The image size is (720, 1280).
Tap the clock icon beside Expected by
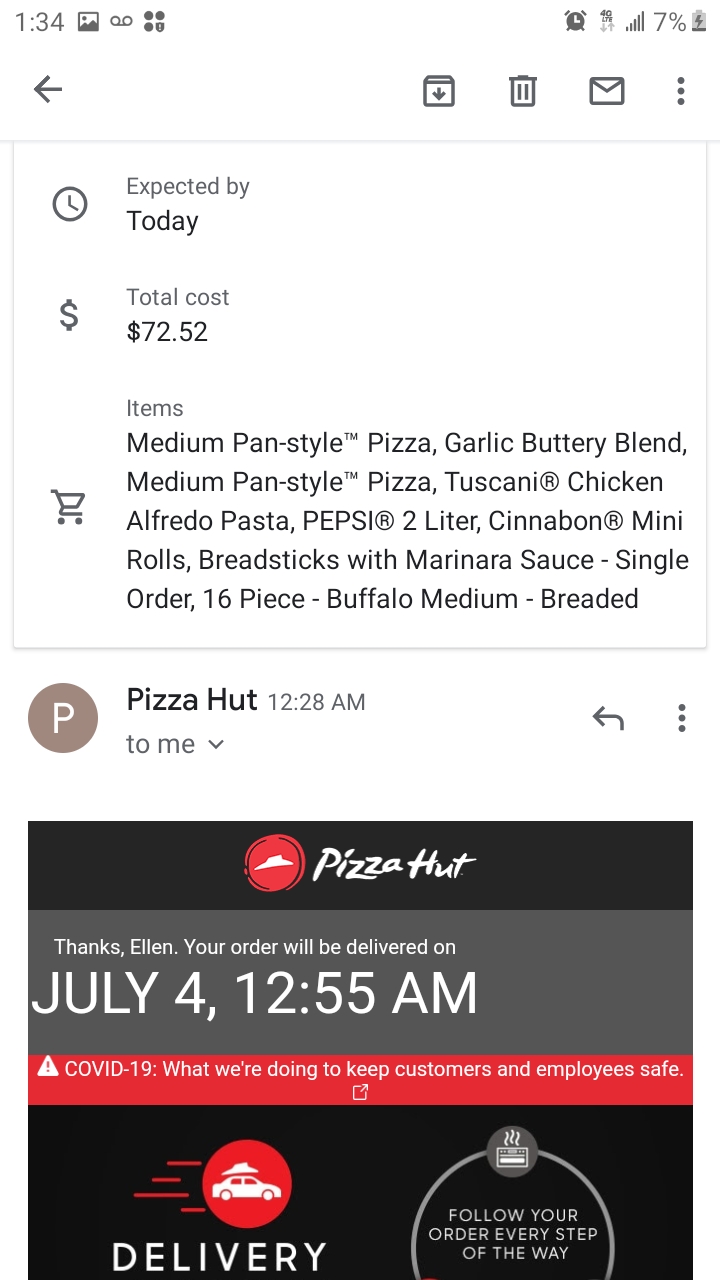pos(69,204)
